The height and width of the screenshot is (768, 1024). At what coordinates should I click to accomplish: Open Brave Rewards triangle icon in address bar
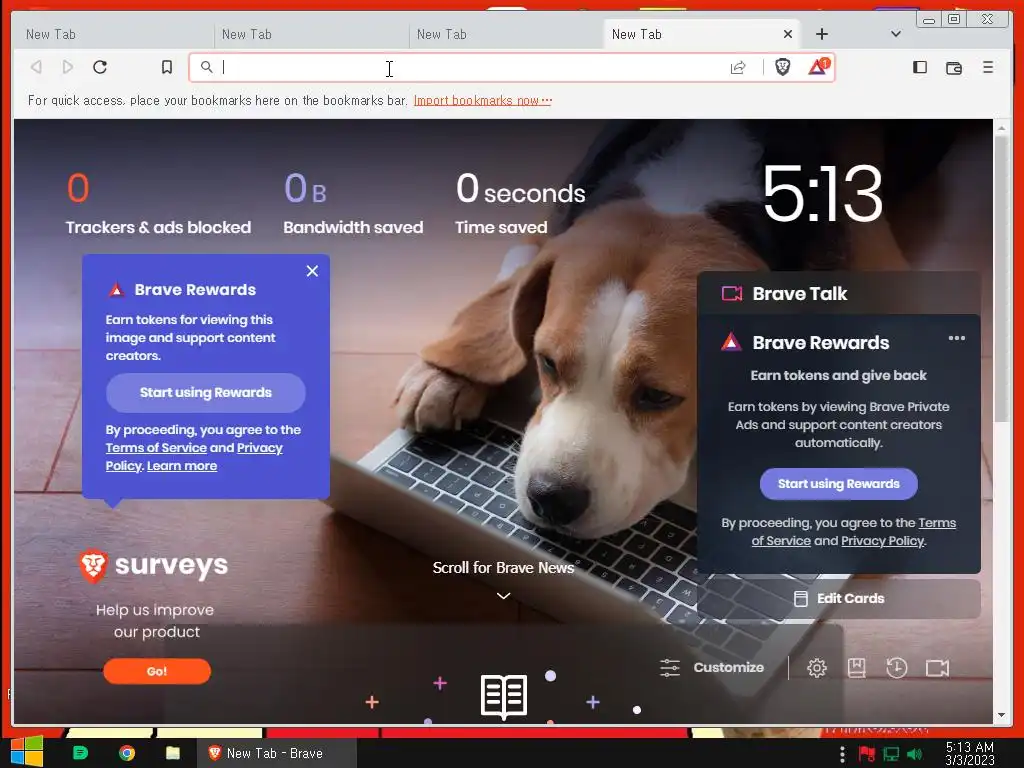click(818, 67)
